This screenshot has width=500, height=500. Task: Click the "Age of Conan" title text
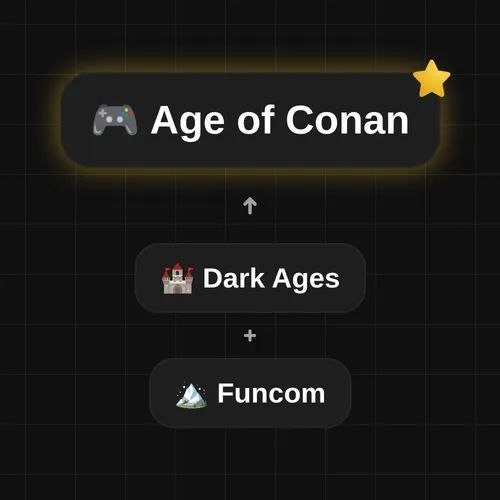(280, 121)
